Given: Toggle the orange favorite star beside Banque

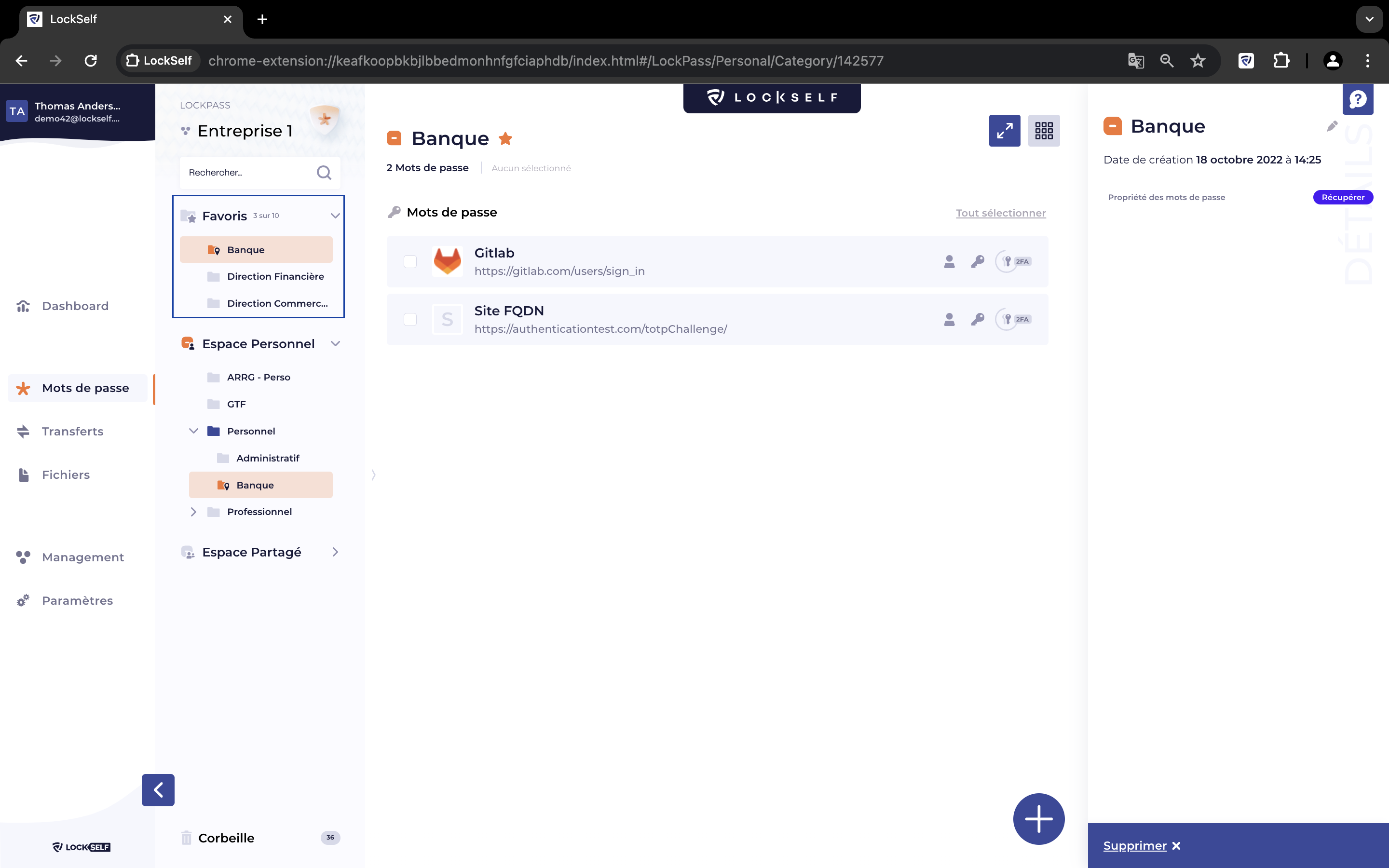Looking at the screenshot, I should pos(505,138).
